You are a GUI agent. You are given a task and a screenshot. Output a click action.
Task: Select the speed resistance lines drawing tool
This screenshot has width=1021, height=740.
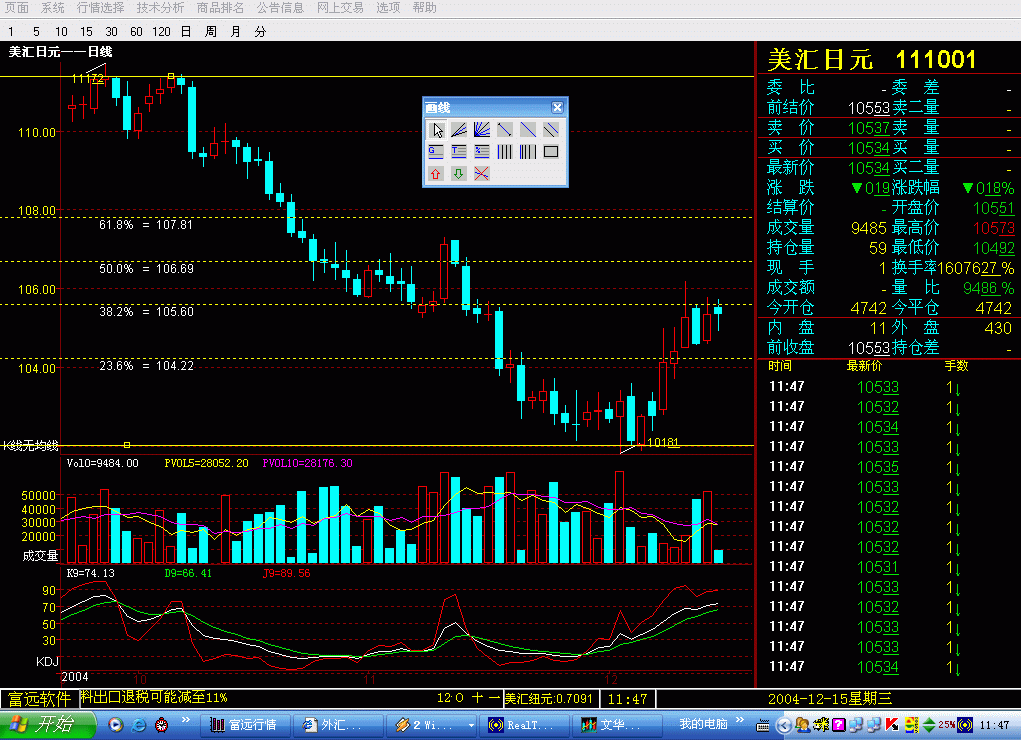click(x=459, y=130)
